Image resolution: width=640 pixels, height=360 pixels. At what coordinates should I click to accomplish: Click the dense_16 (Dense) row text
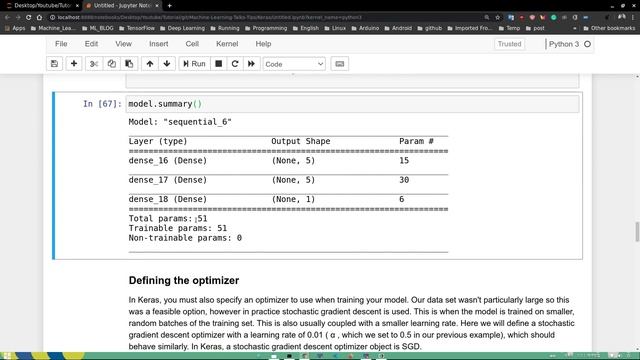coord(168,160)
